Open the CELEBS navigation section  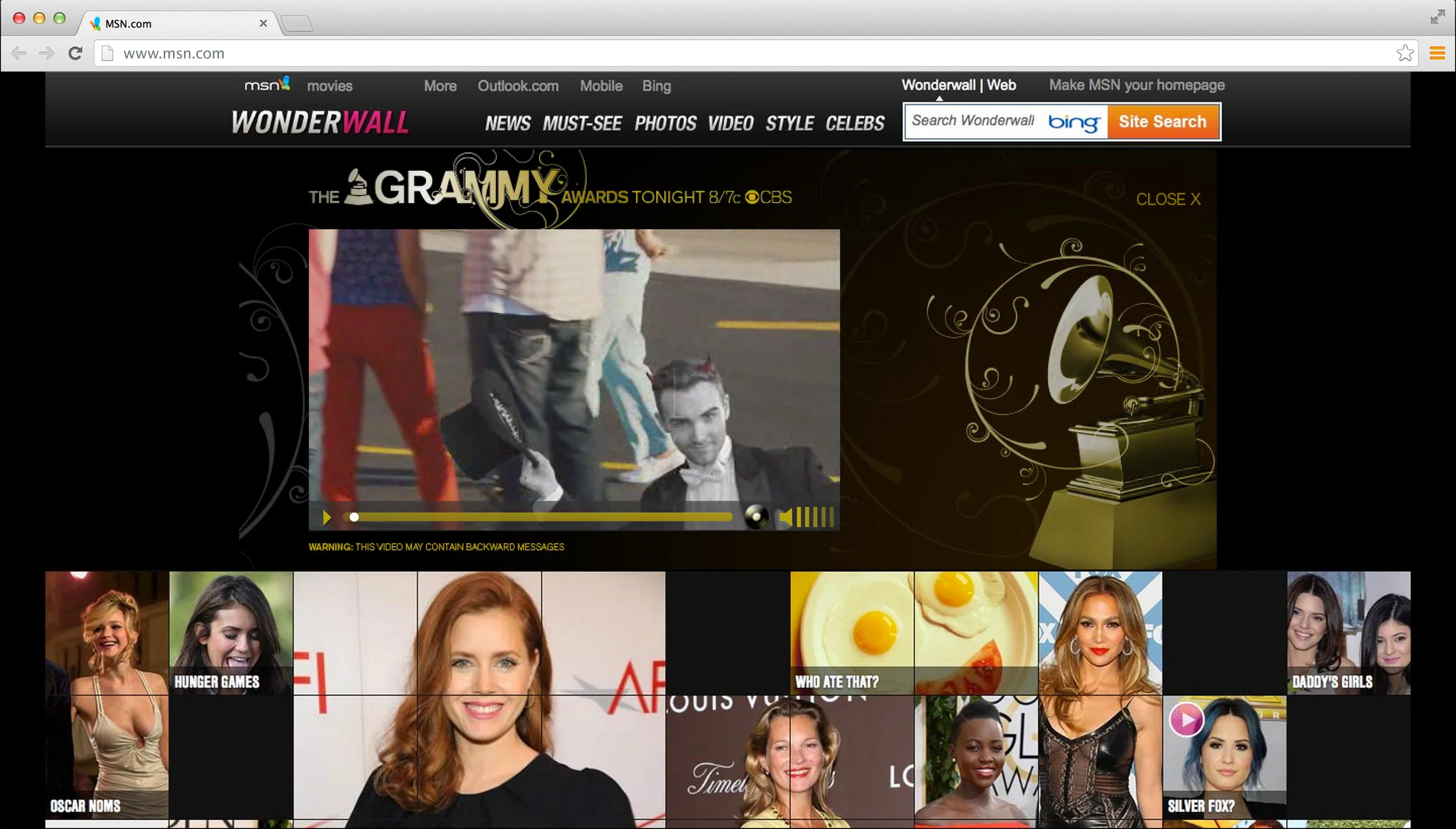[x=854, y=124]
